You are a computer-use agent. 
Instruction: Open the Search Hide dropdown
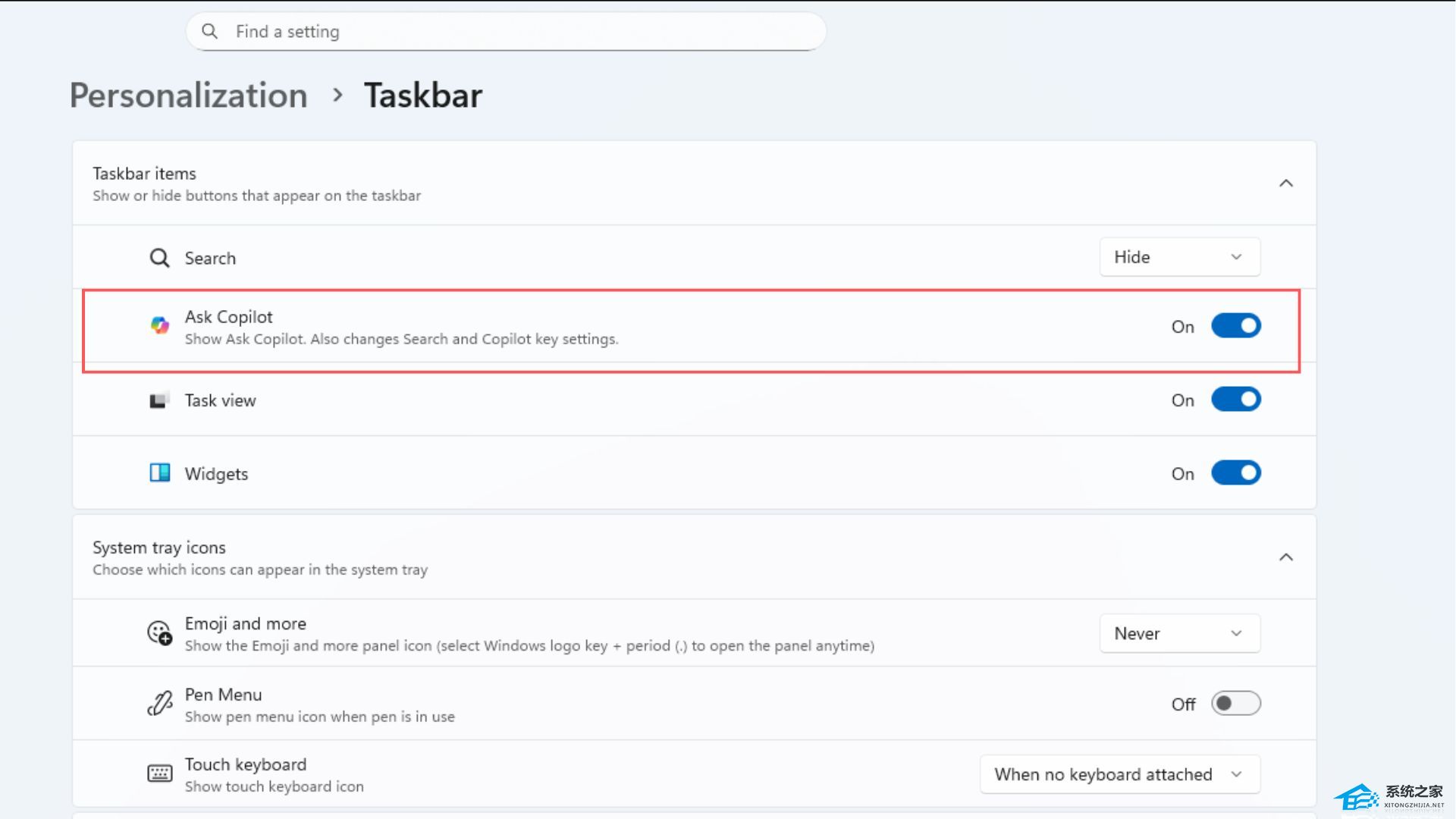[1179, 257]
